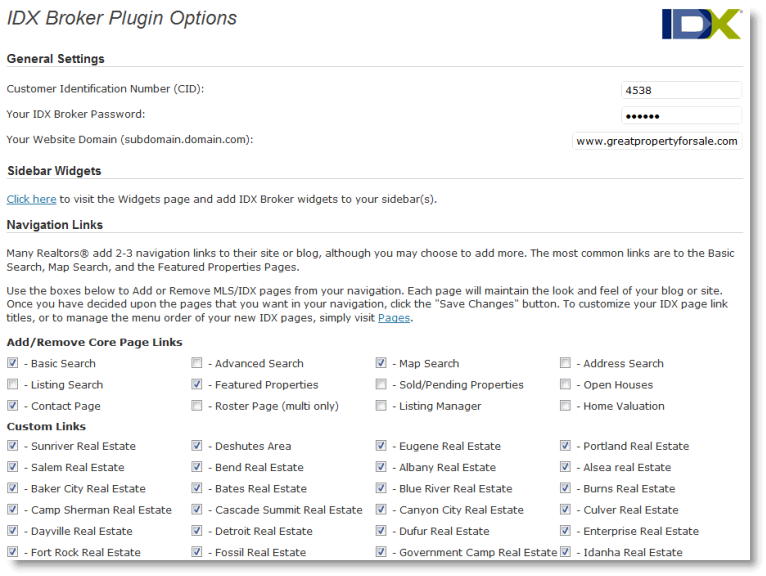Click the IDX Broker Password field
Screen dimensions: 766x576
(681, 116)
